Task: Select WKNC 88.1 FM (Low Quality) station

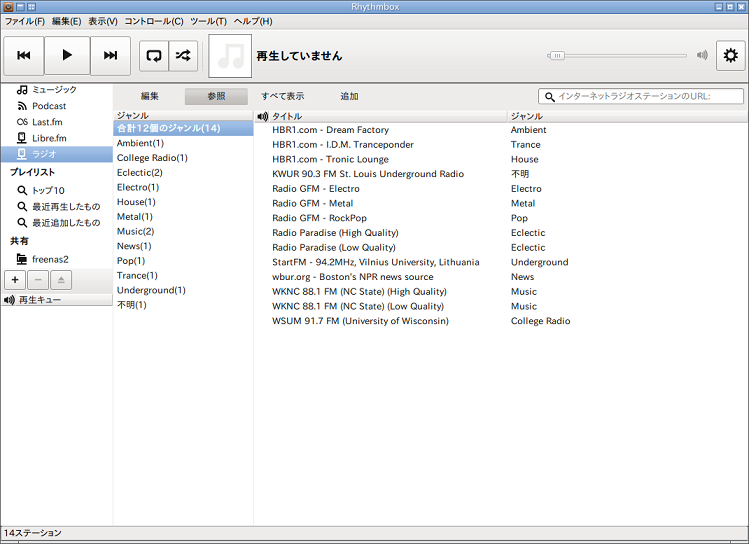Action: (x=501, y=306)
